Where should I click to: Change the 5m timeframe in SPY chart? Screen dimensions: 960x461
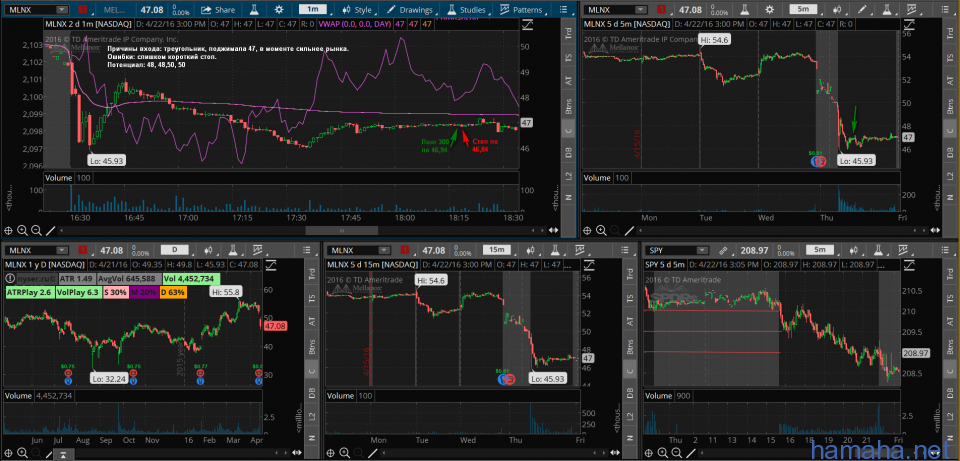pos(819,250)
